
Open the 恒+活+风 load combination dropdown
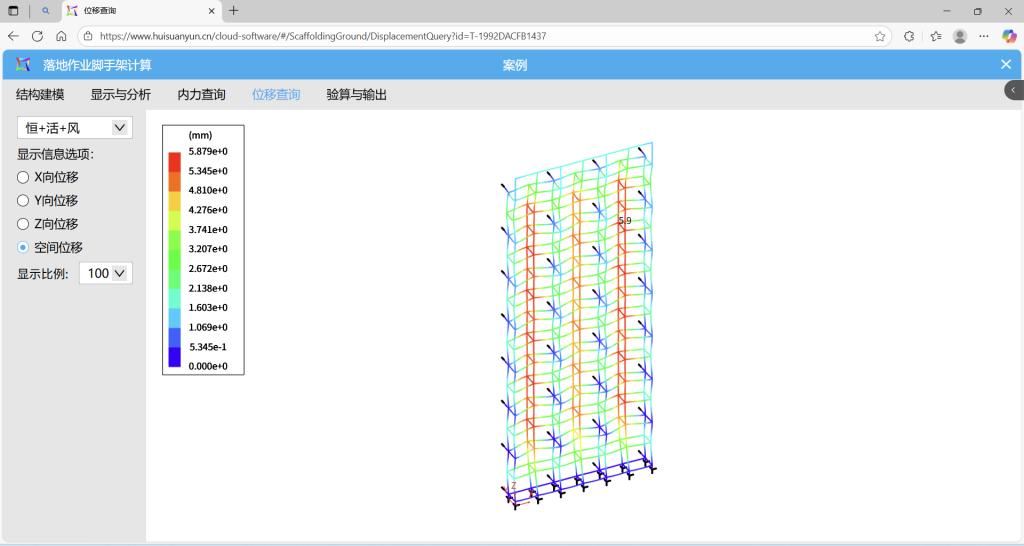(x=74, y=128)
